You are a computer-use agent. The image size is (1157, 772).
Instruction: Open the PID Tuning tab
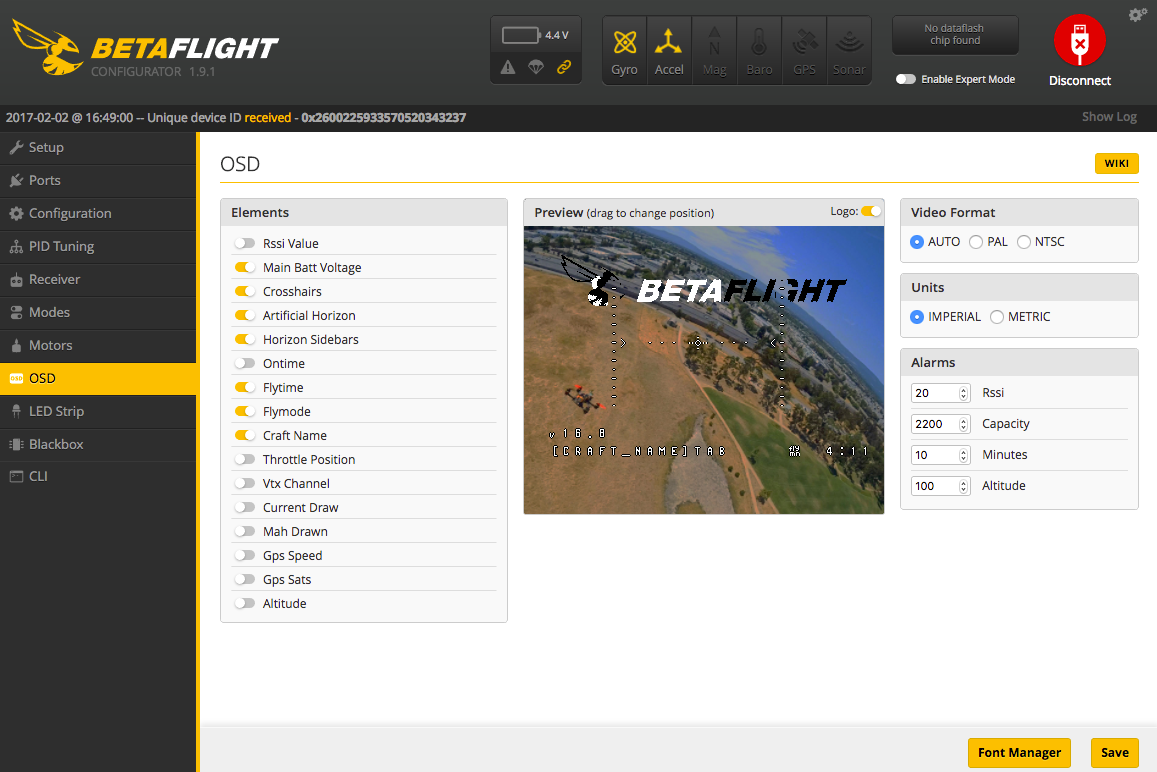pyautogui.click(x=98, y=247)
